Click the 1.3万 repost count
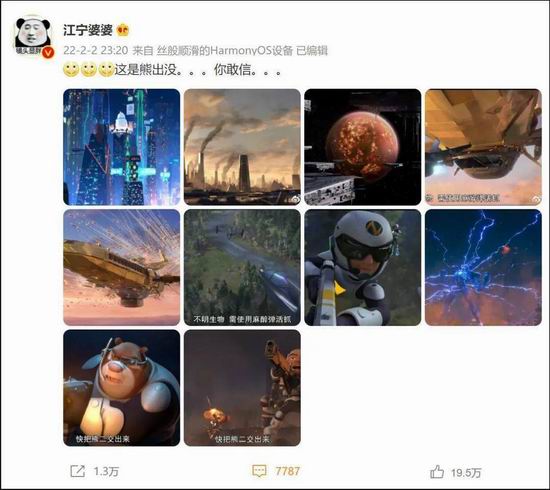 click(x=106, y=471)
